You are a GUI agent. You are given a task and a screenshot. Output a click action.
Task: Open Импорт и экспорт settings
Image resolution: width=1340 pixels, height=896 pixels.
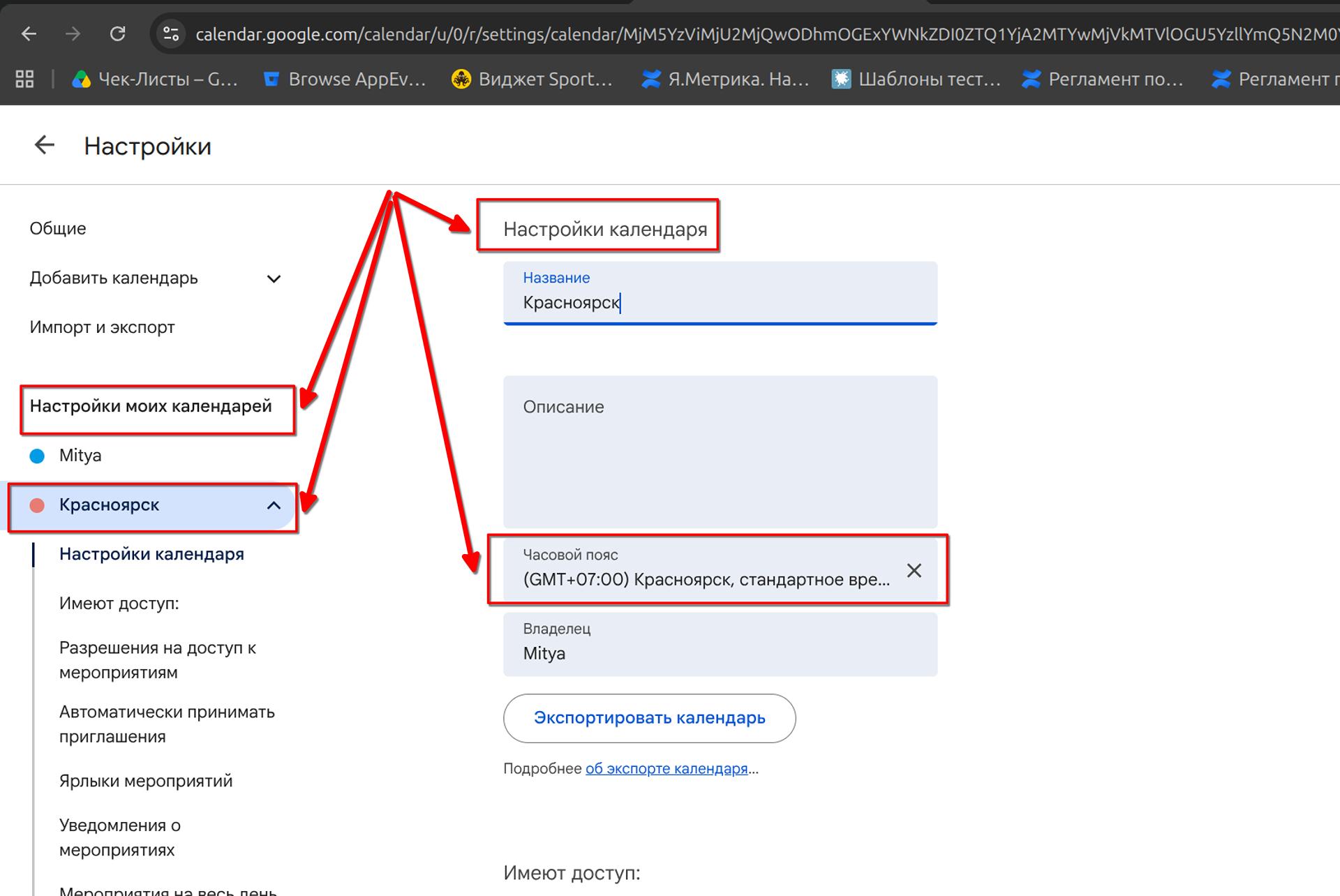coord(102,327)
